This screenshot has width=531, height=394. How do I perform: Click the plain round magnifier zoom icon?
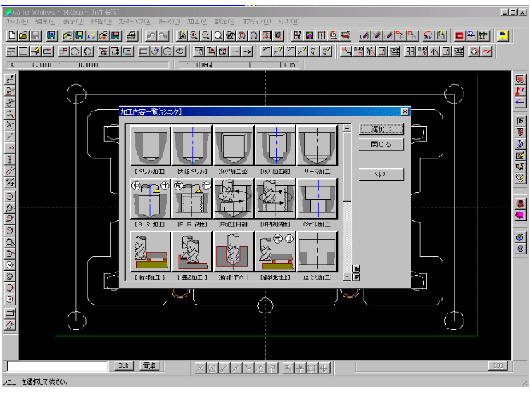coord(218,36)
